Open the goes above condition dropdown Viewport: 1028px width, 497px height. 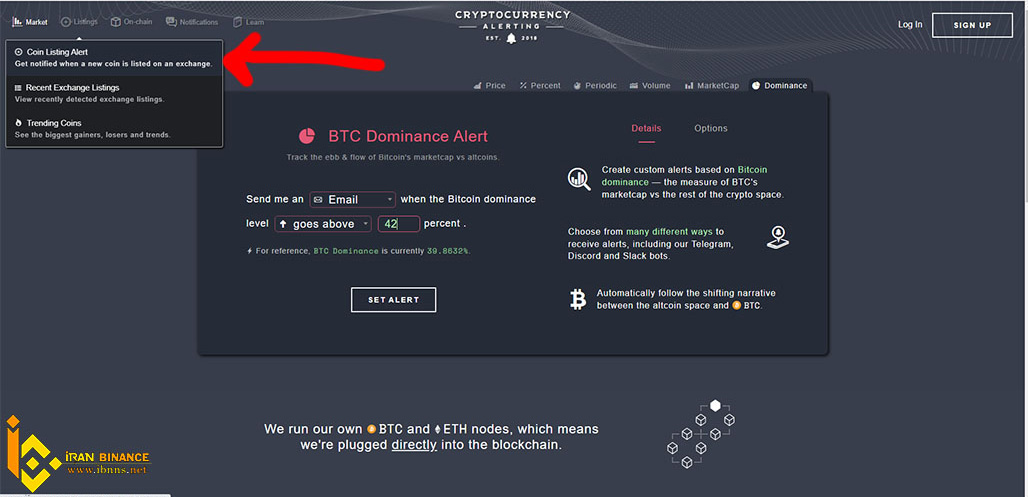323,224
